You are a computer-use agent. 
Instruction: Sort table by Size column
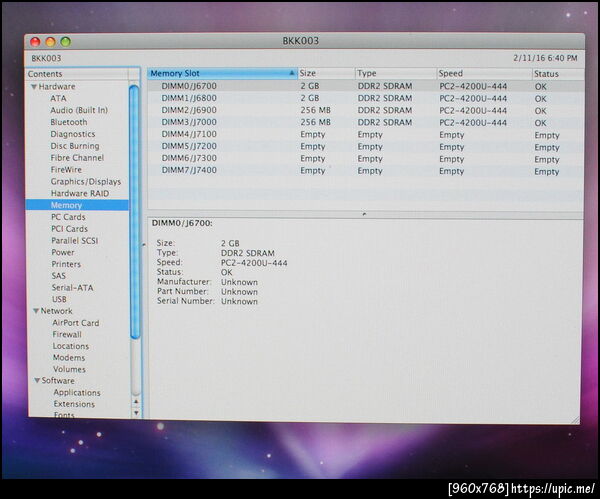pos(326,73)
